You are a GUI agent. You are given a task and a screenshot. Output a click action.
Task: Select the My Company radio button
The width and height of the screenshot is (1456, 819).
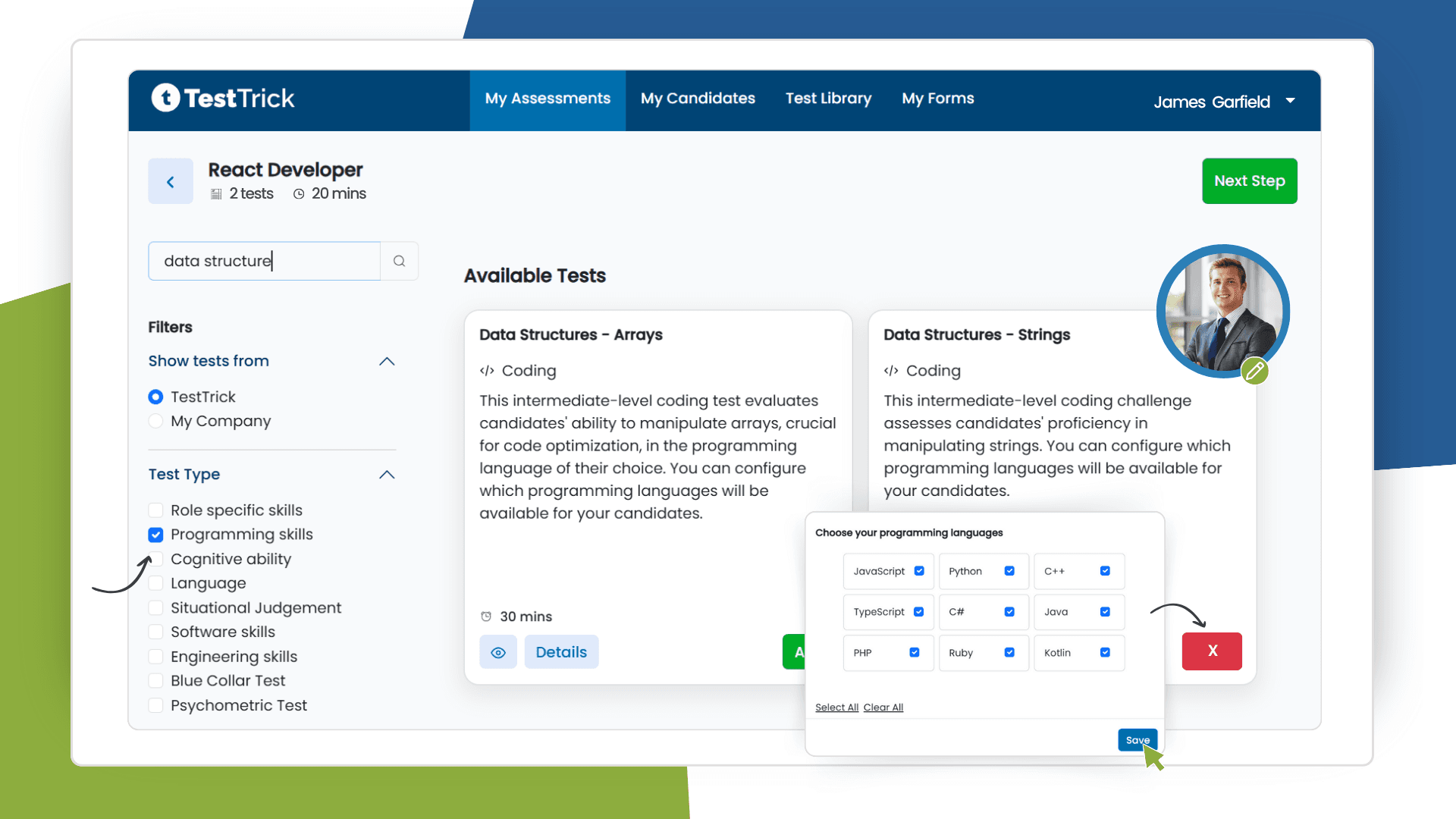click(155, 421)
